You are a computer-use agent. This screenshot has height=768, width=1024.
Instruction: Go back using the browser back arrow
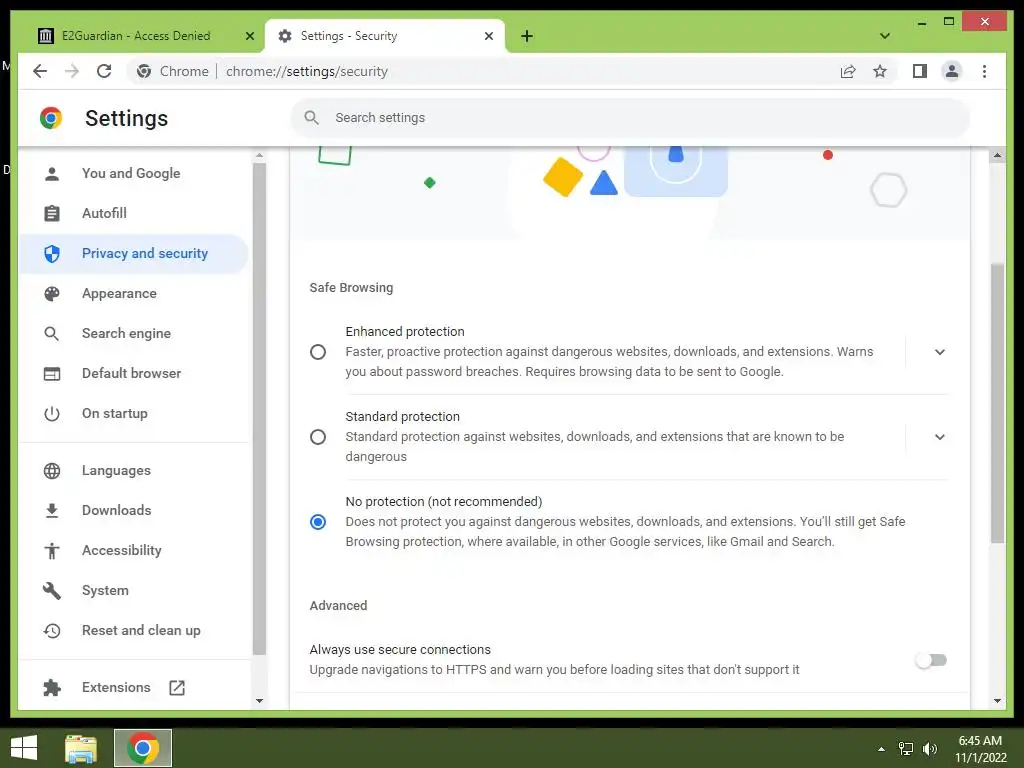click(40, 71)
